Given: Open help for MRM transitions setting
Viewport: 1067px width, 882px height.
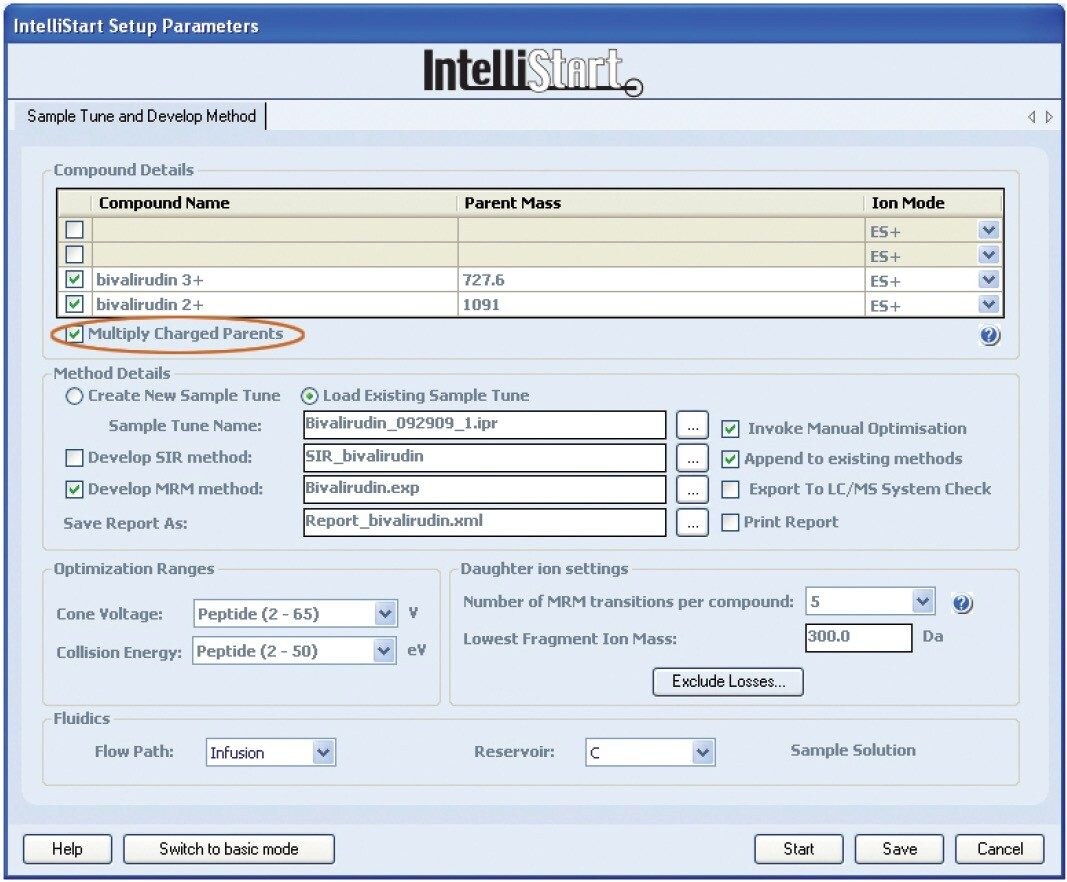Looking at the screenshot, I should coord(962,604).
